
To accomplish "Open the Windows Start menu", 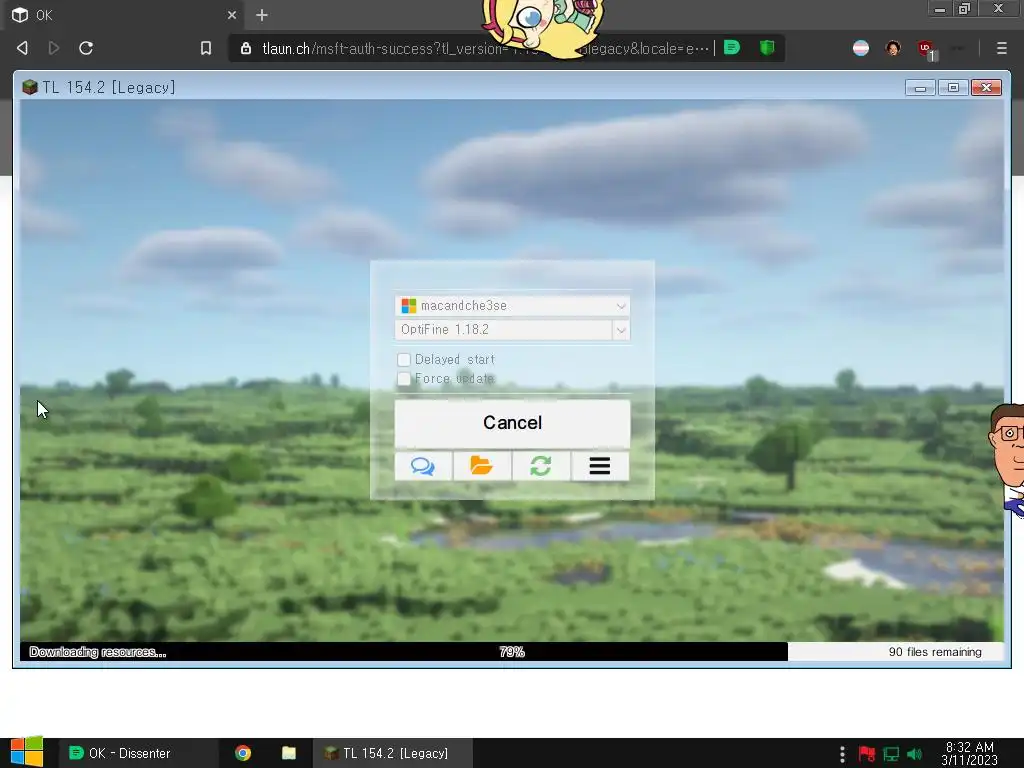I will pyautogui.click(x=26, y=752).
